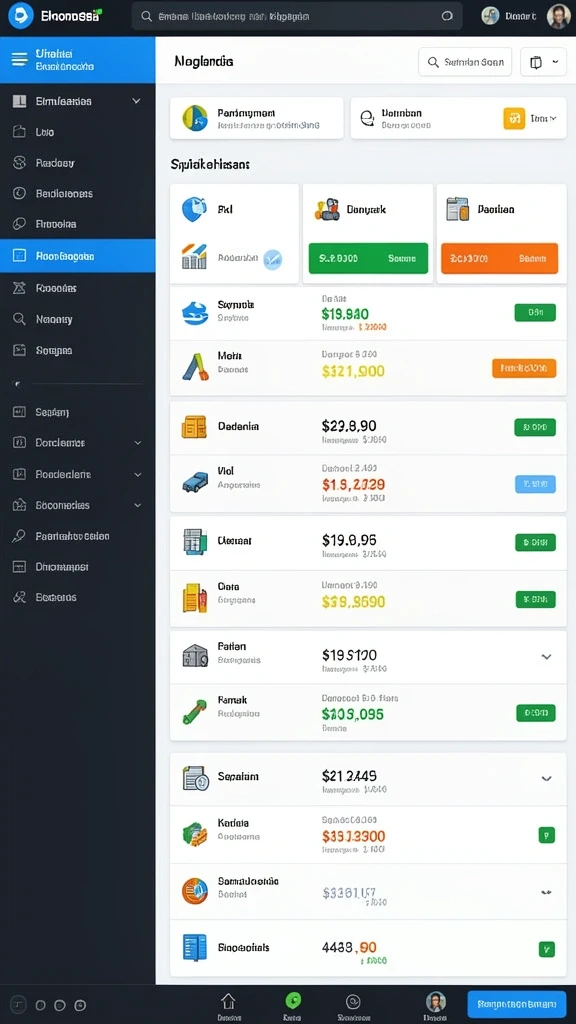This screenshot has height=1024, width=576.
Task: Open the Nacerry sidebar item with magnifier
Action: [78, 319]
